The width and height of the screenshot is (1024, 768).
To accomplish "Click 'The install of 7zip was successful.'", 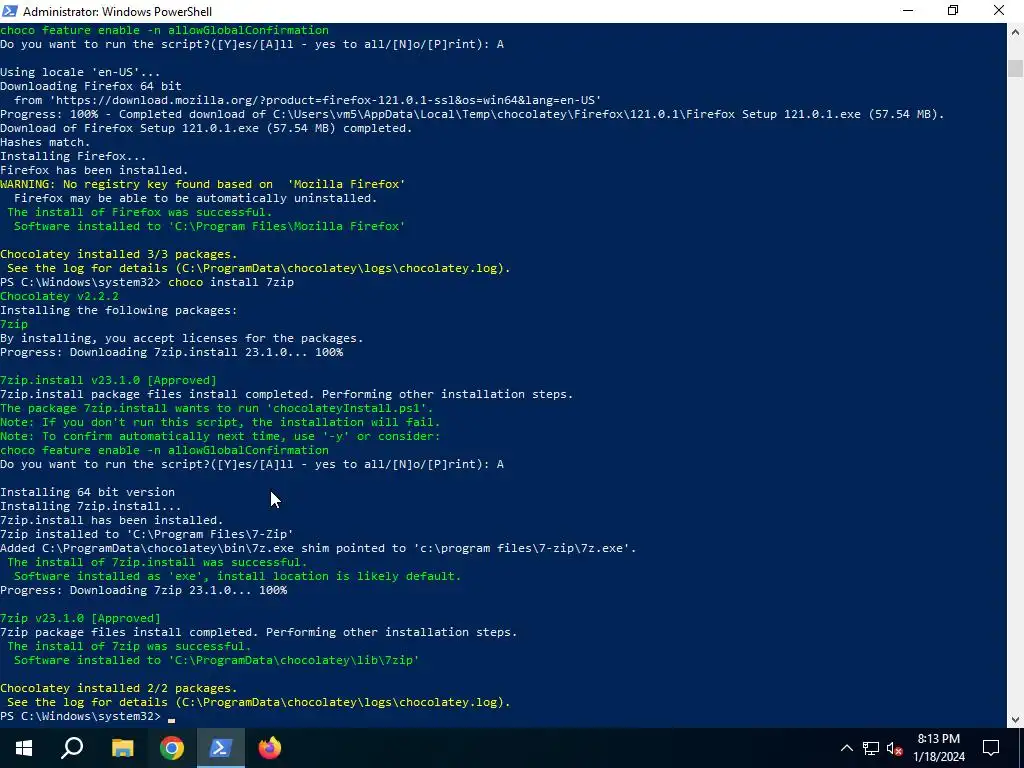I will (x=129, y=647).
